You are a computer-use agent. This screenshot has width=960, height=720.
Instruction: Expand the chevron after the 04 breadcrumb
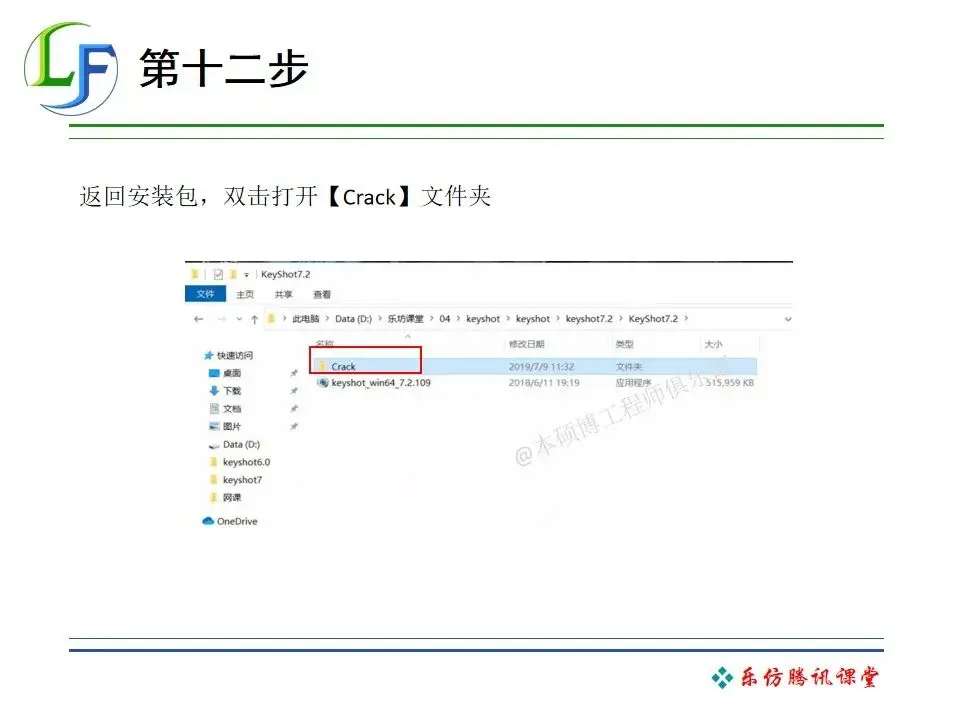click(458, 318)
